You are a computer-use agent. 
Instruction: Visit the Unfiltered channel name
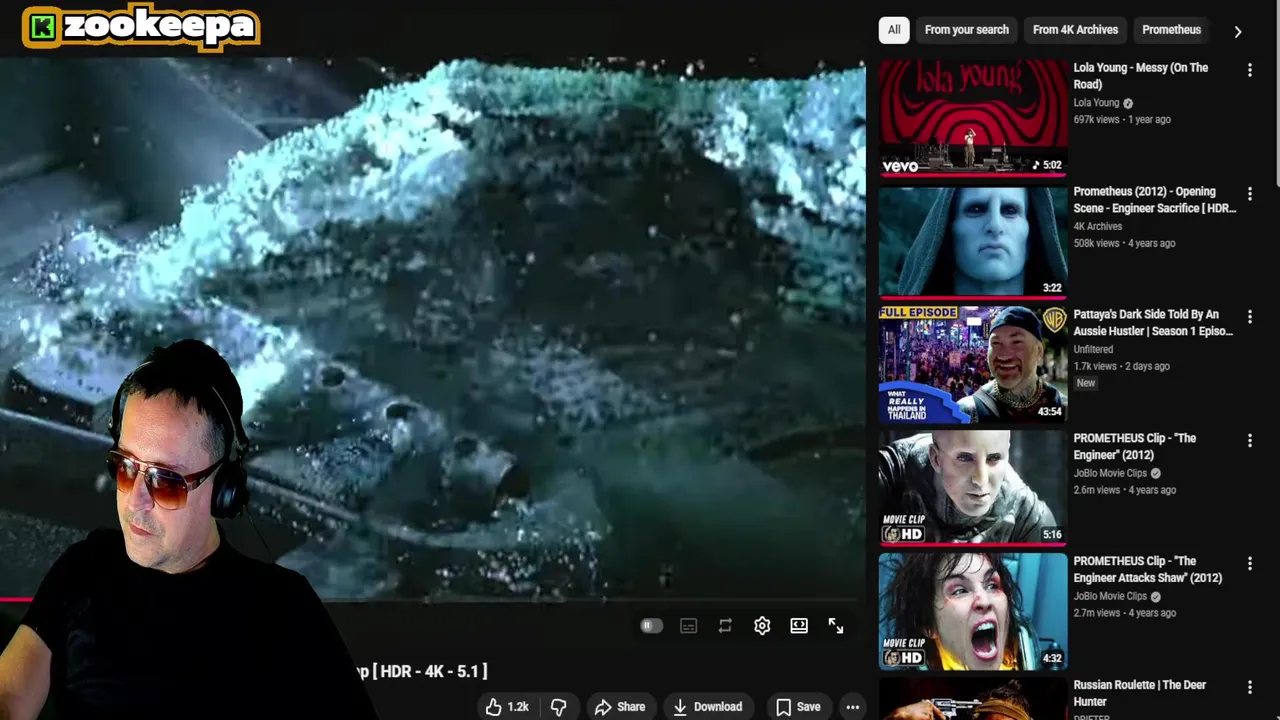coord(1093,350)
